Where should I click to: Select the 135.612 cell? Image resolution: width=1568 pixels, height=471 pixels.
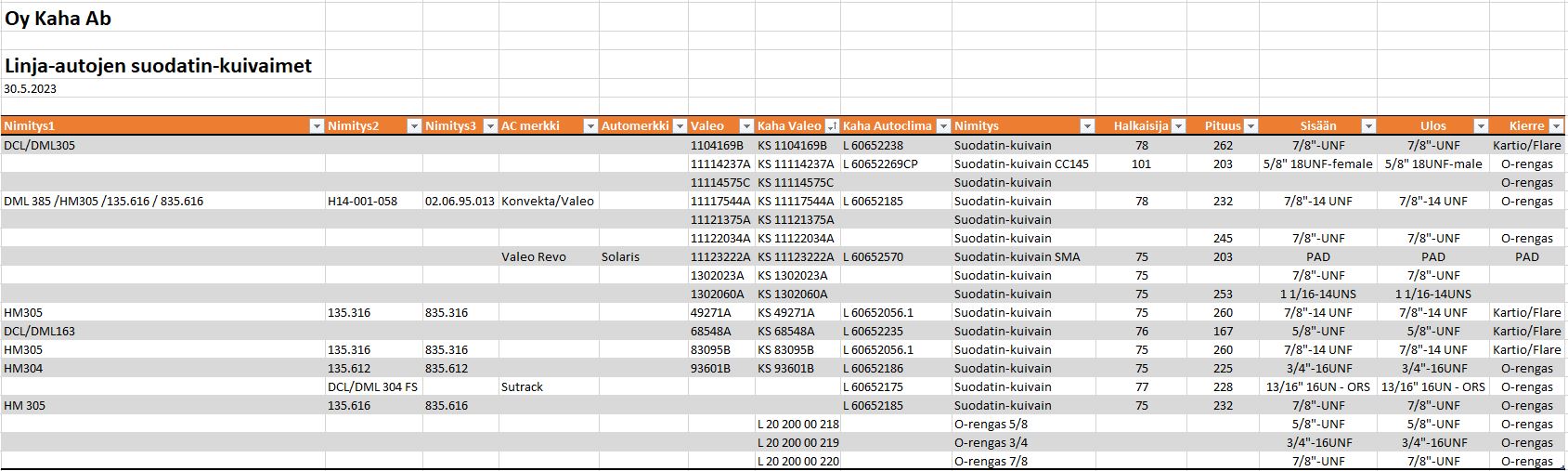[374, 369]
